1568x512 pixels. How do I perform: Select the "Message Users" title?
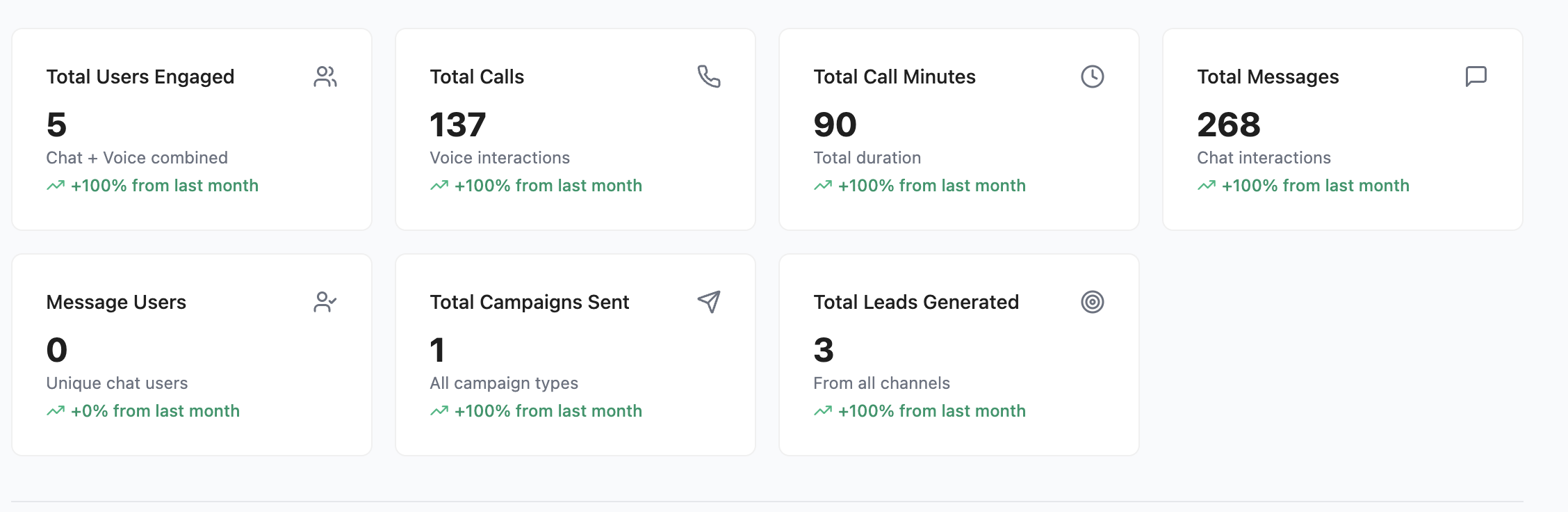(x=116, y=302)
